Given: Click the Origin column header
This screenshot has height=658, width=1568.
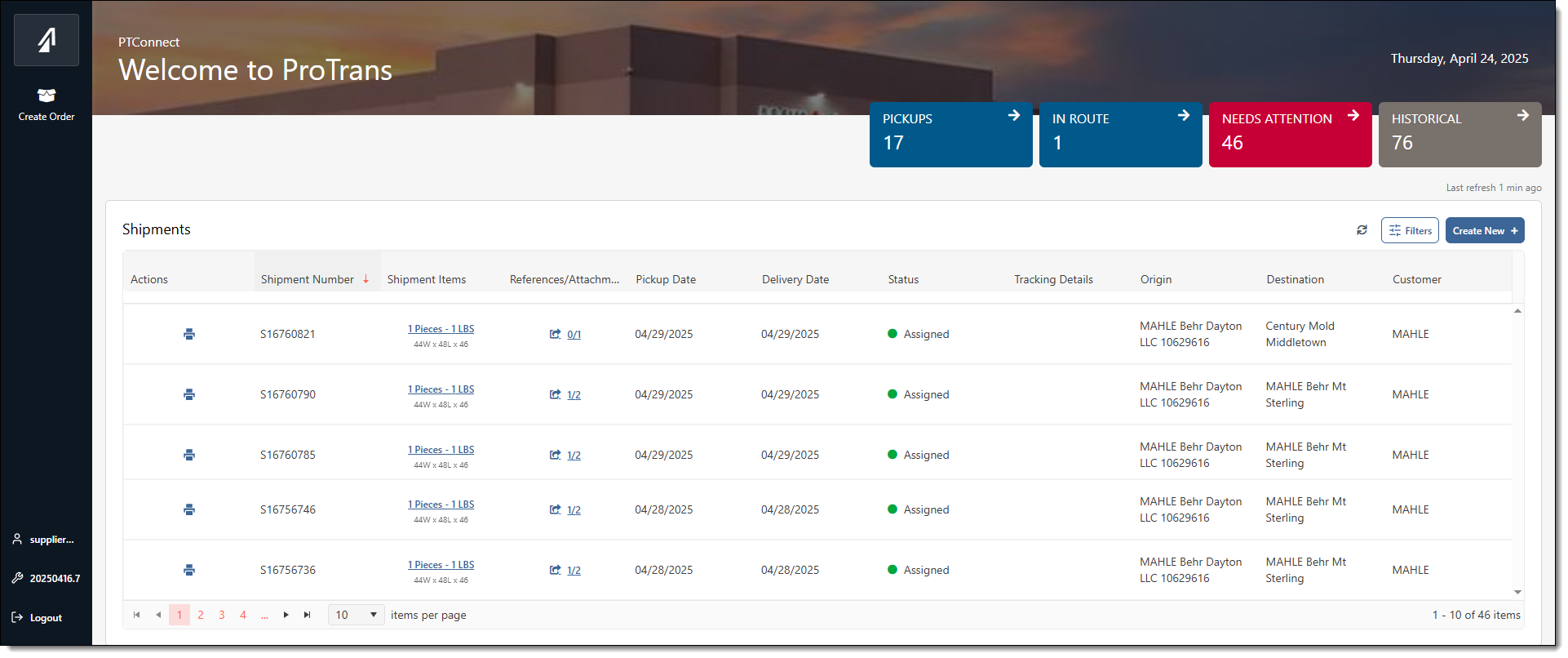Looking at the screenshot, I should pos(1156,279).
